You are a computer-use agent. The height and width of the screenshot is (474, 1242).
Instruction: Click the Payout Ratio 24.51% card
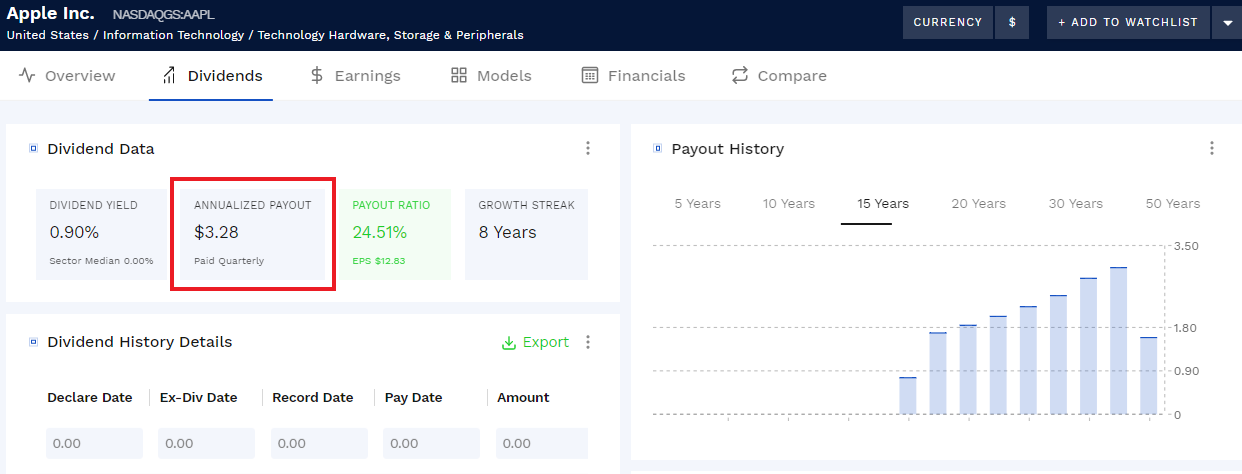395,234
